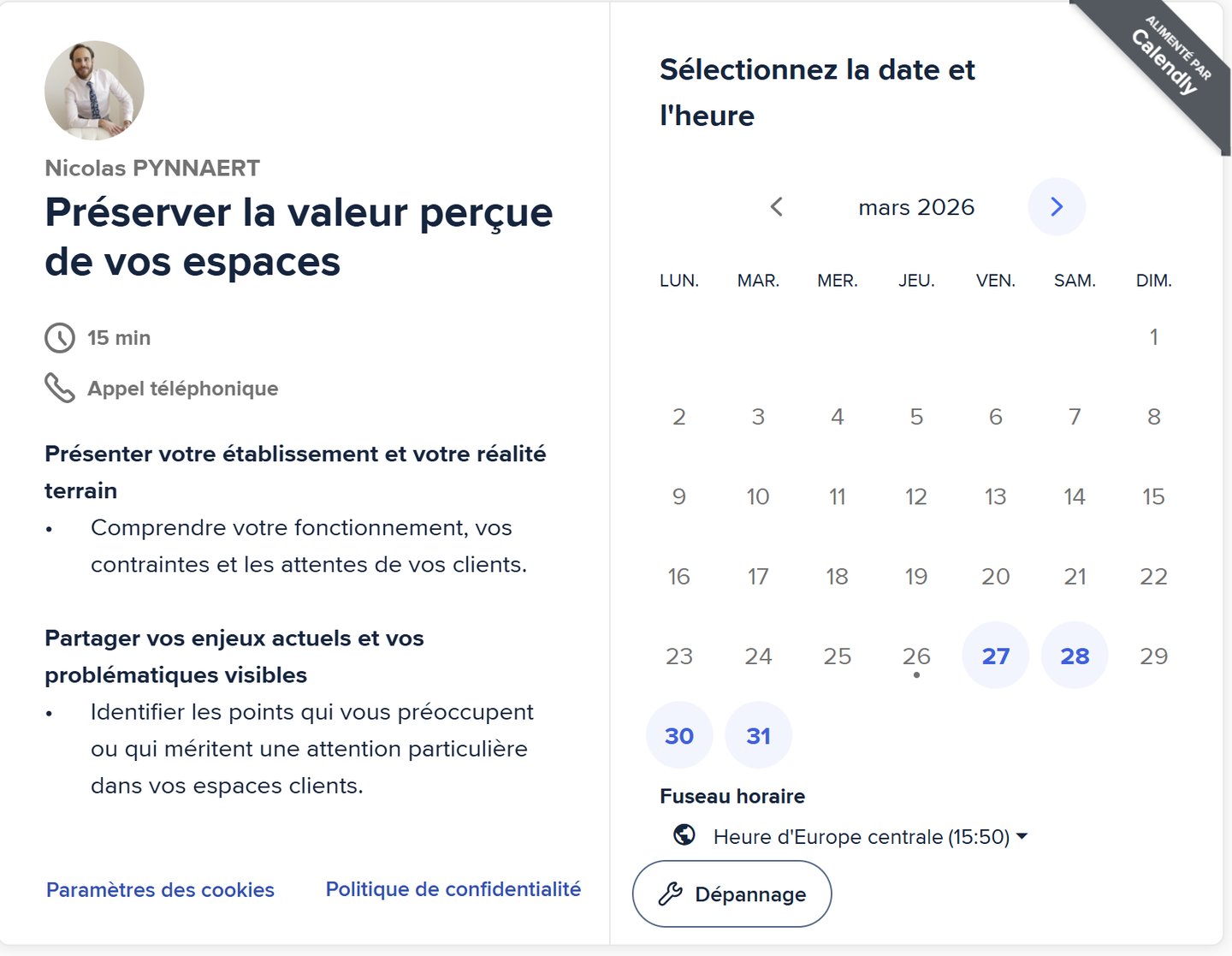Click the globe icon by time zone

684,834
